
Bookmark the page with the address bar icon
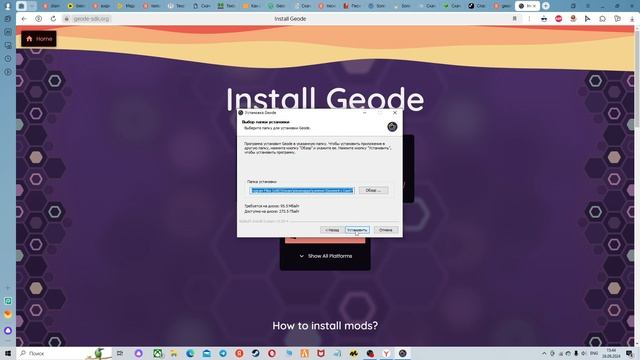515,19
